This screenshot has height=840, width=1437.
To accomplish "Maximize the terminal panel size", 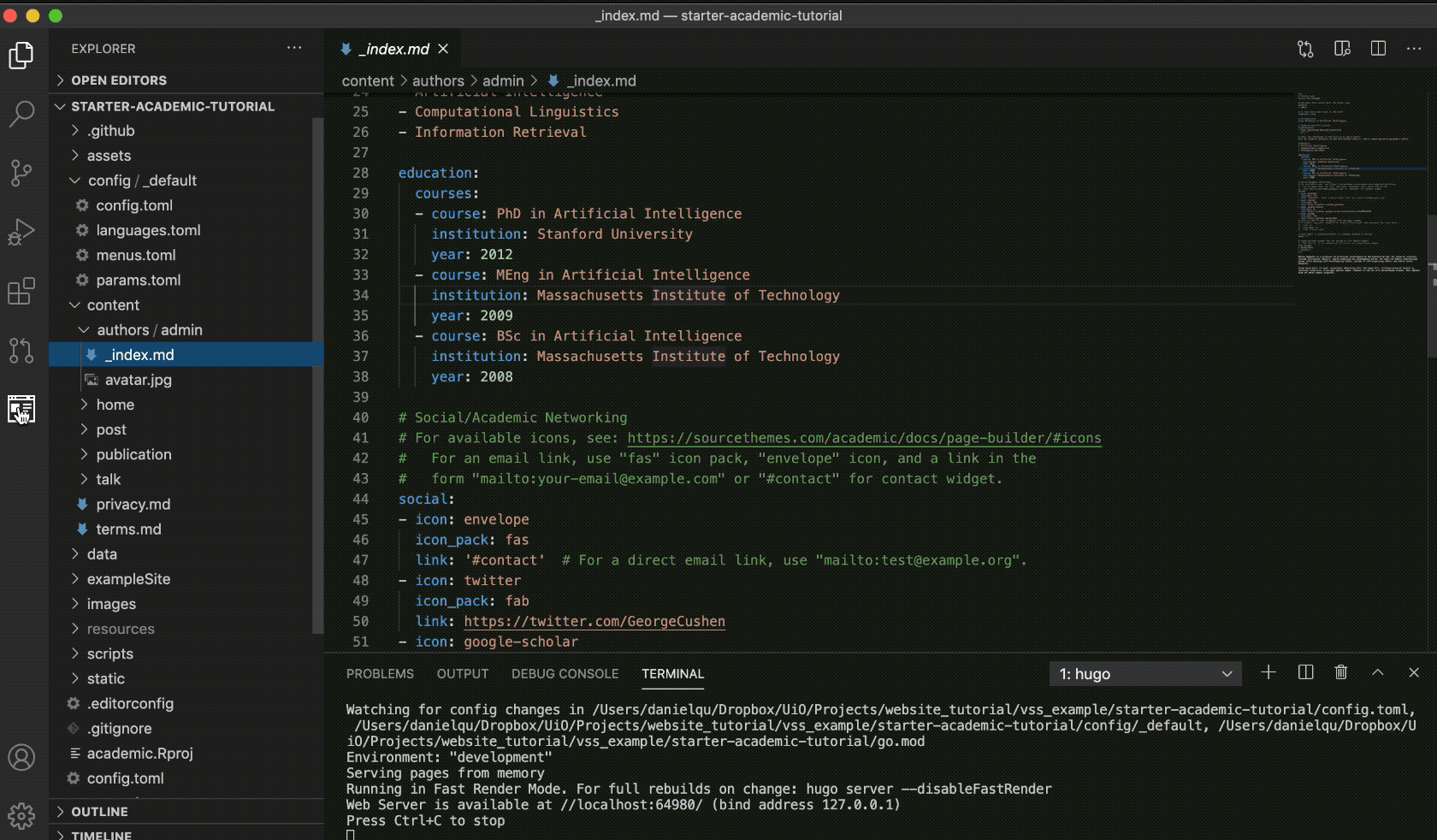I will pos(1377,673).
